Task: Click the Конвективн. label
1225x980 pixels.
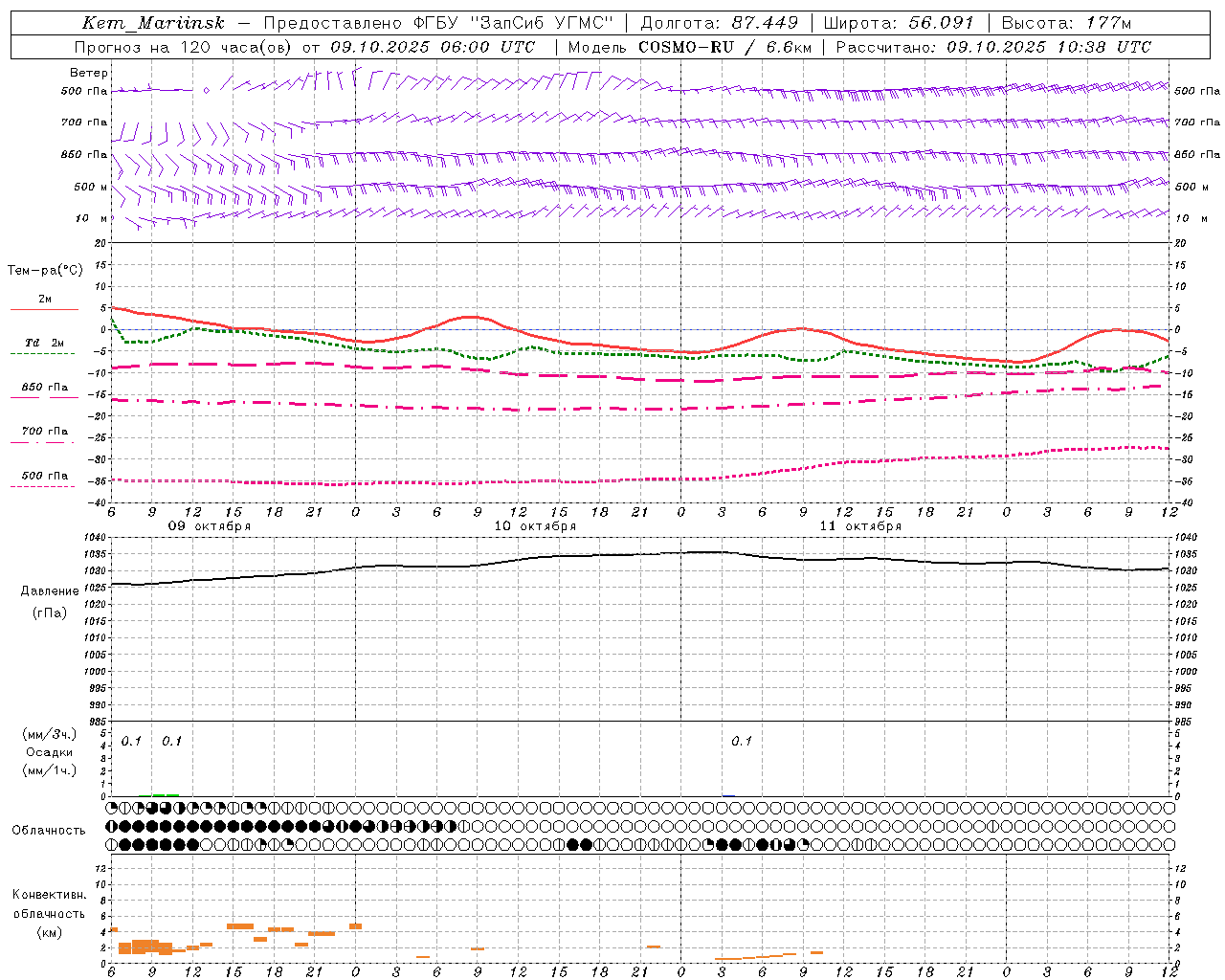Action: (x=49, y=895)
